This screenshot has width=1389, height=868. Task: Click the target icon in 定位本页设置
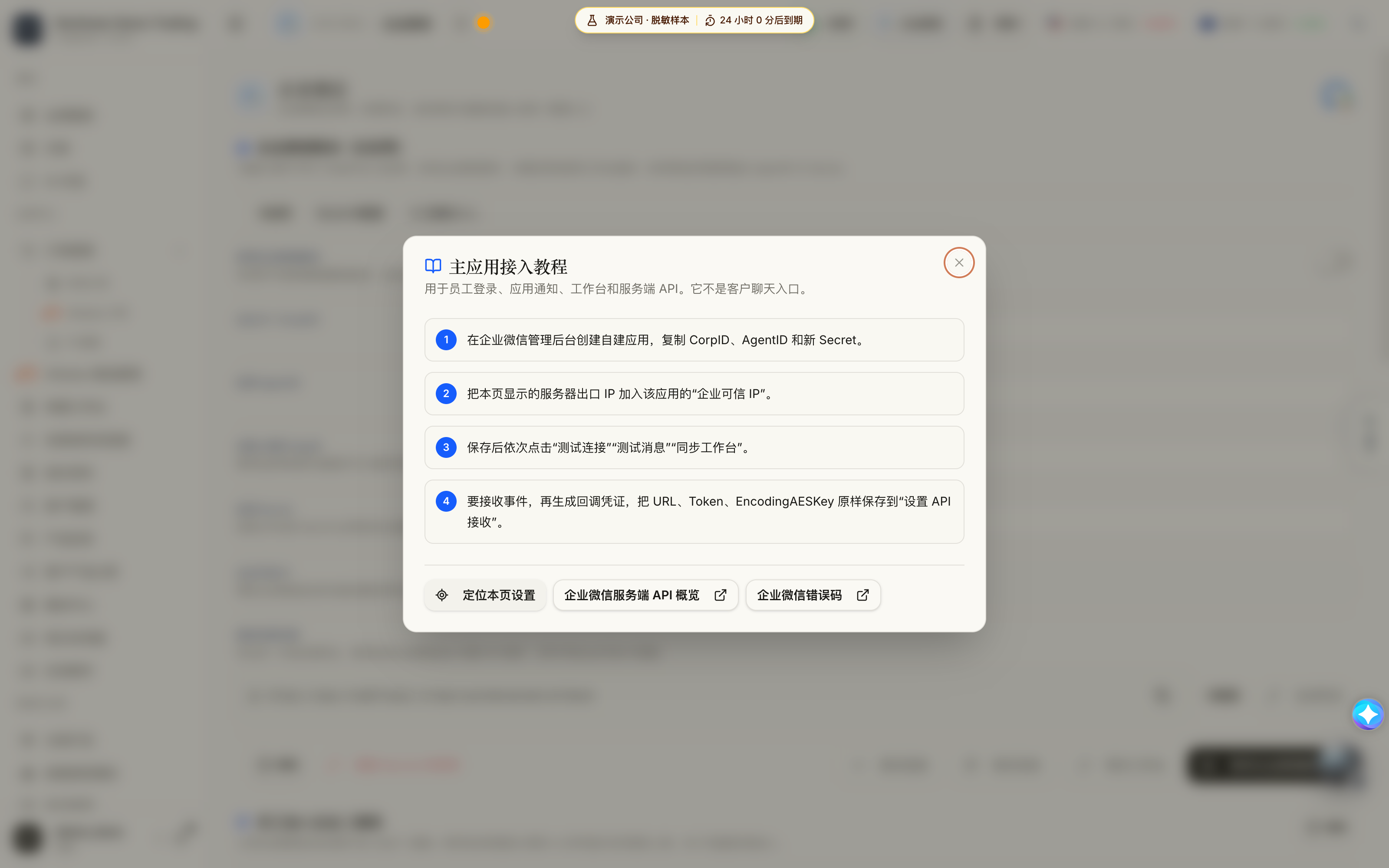441,595
